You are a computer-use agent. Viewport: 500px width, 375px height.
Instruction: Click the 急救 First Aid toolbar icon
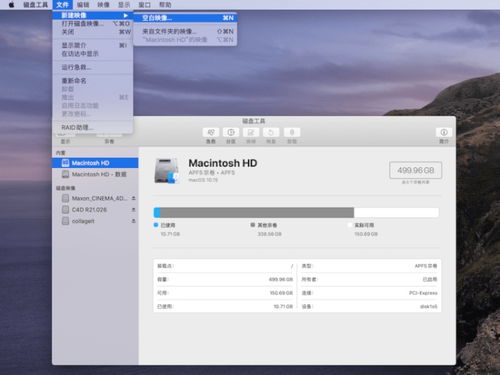pyautogui.click(x=211, y=132)
